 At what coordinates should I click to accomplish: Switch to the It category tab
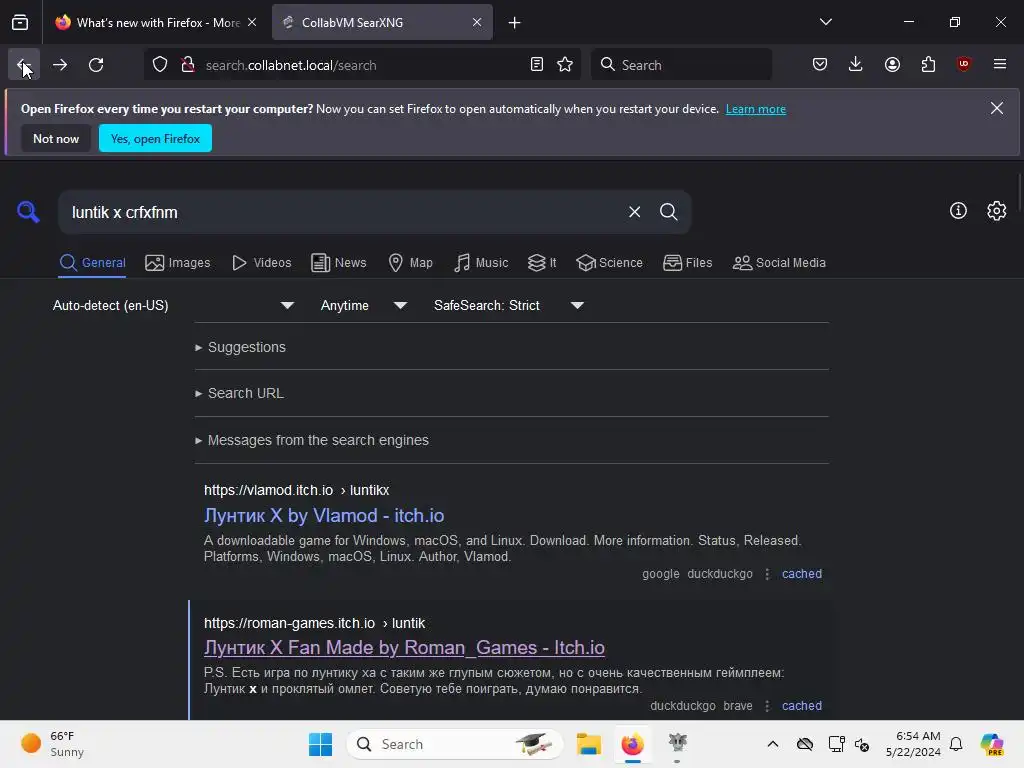click(542, 263)
